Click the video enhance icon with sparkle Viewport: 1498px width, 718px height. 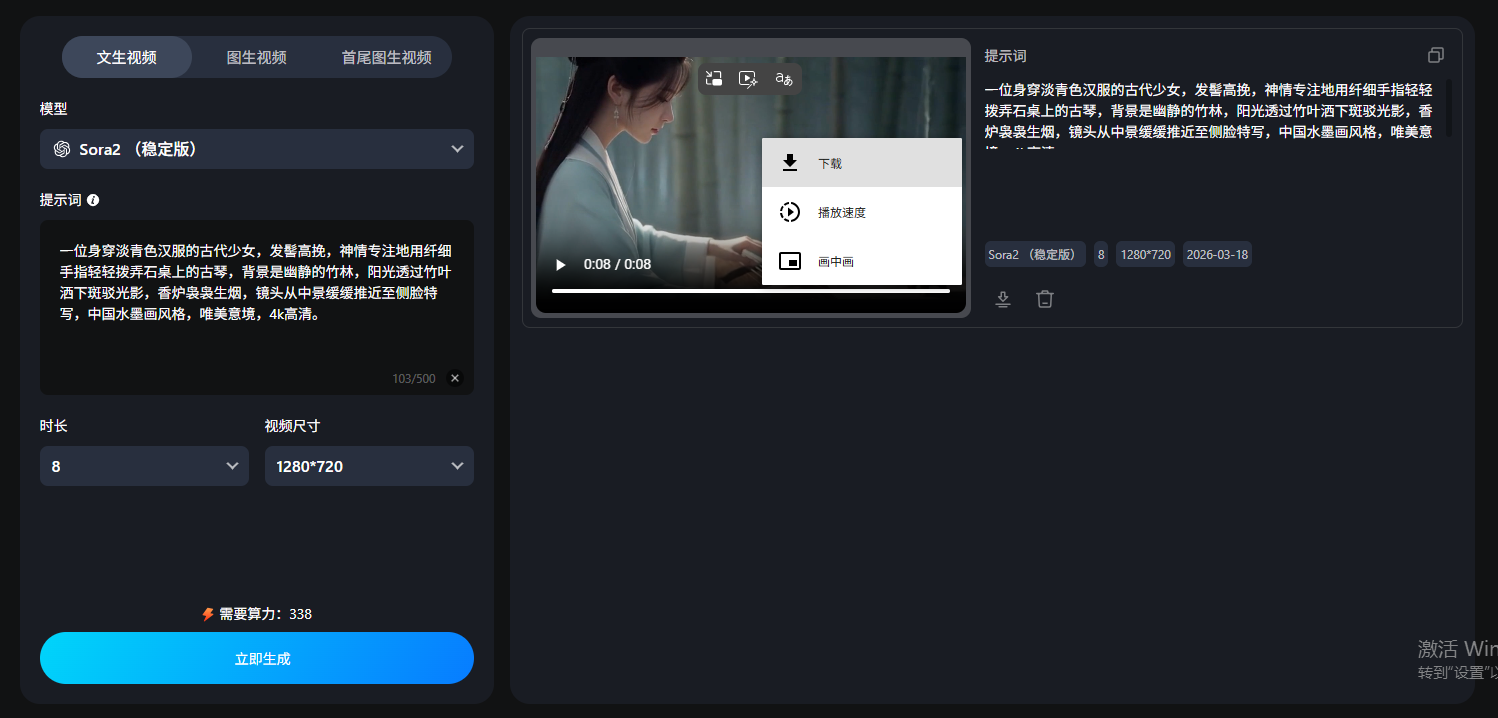coord(748,79)
